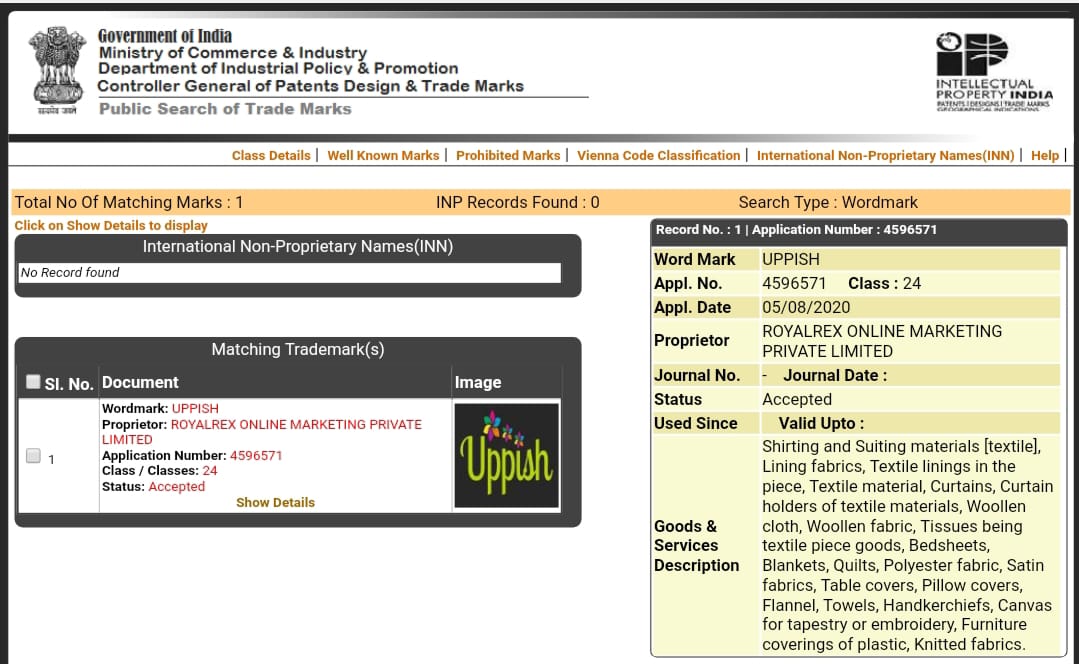
Task: Open the Help link
Action: (1045, 156)
